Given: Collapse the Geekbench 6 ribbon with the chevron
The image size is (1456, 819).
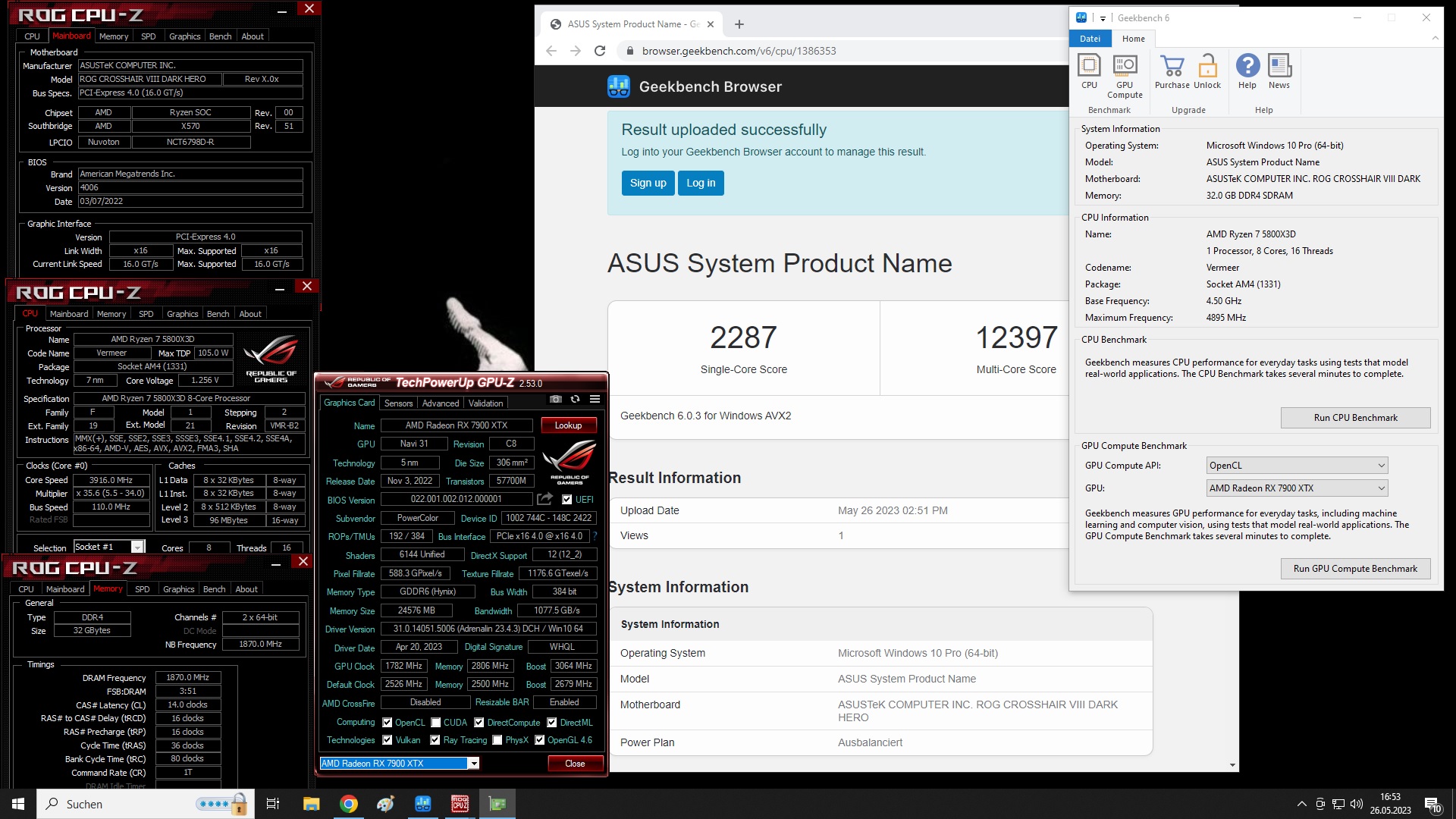Looking at the screenshot, I should coord(1435,38).
